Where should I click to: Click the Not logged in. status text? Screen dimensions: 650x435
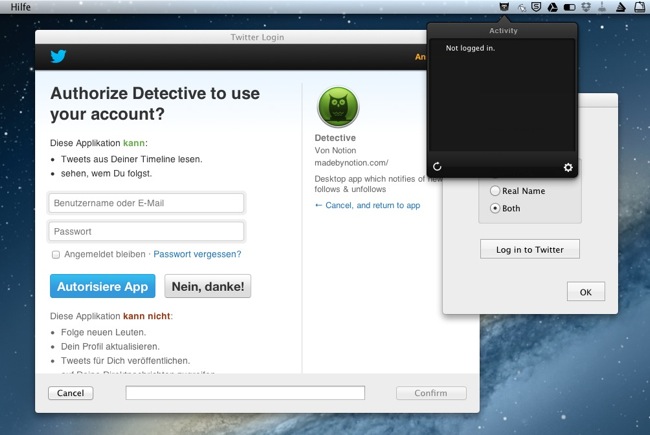(x=470, y=48)
